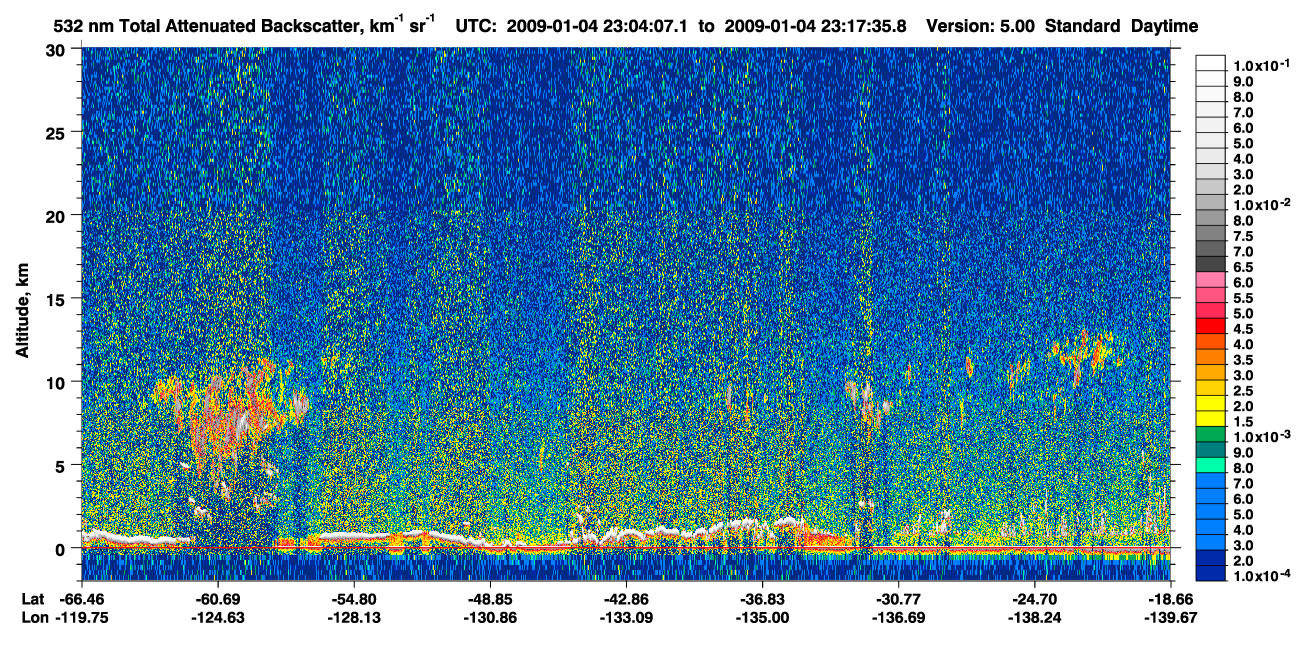Click longitude value '-119.75'
The height and width of the screenshot is (667, 1300).
point(82,618)
